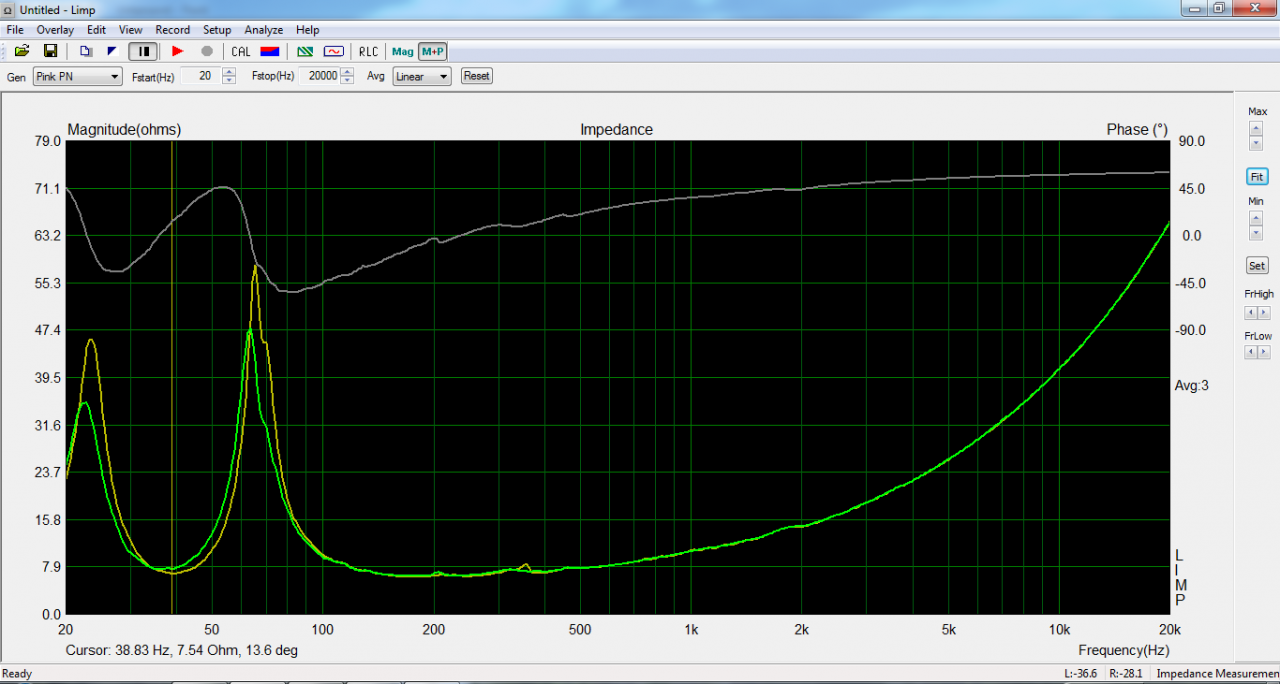Click the Reset averaging button

tap(477, 76)
